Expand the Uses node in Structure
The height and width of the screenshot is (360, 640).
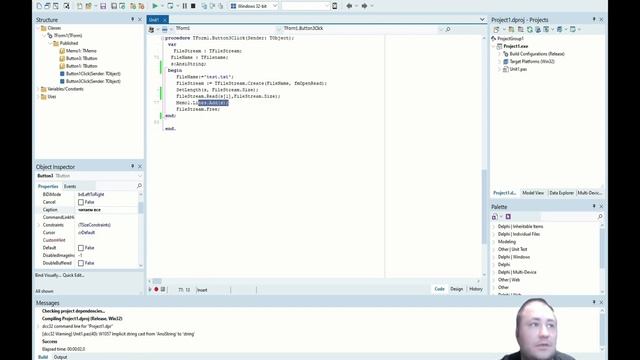point(39,97)
